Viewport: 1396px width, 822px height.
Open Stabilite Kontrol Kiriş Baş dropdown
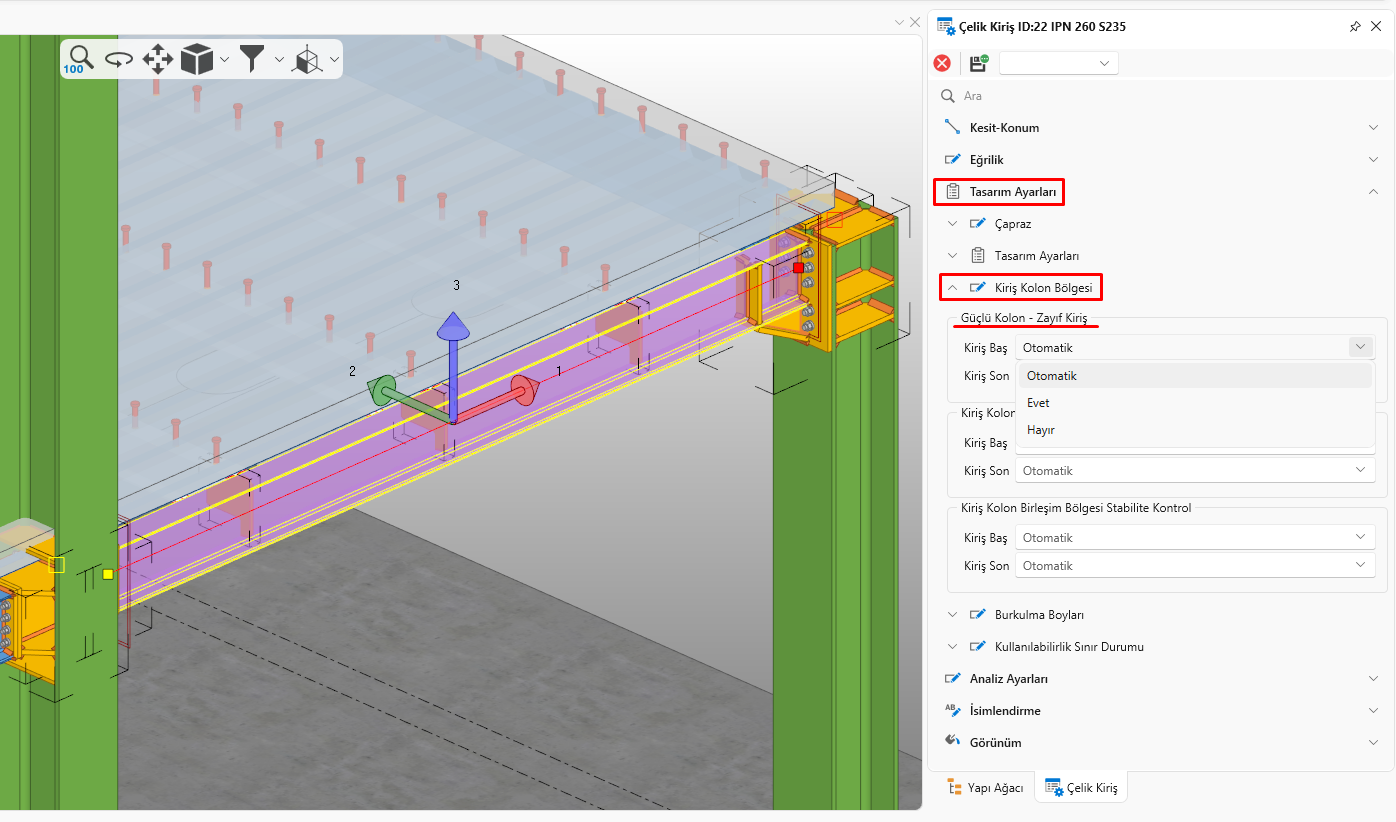1195,538
